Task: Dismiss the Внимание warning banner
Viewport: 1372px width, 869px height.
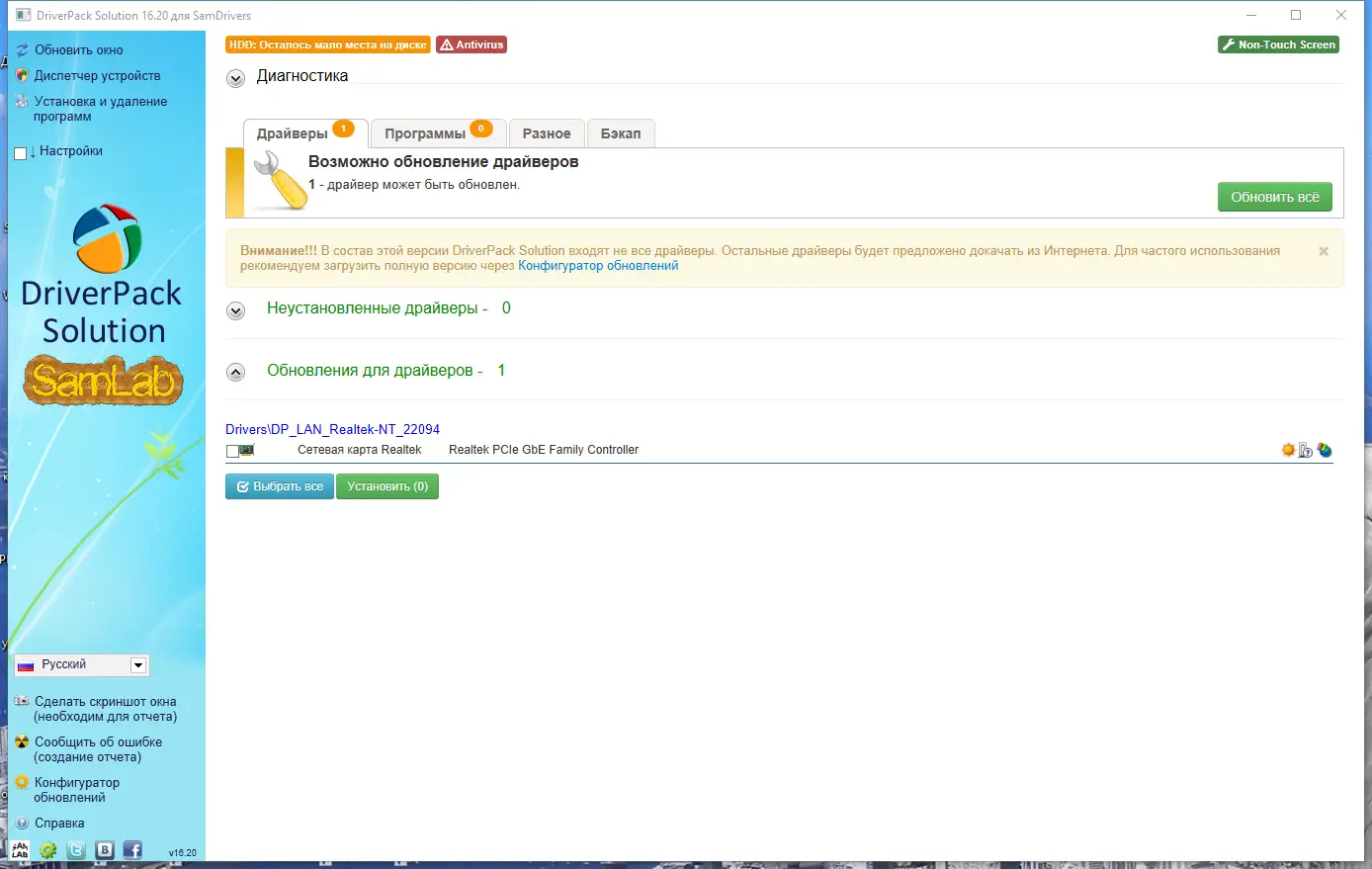Action: 1324,251
